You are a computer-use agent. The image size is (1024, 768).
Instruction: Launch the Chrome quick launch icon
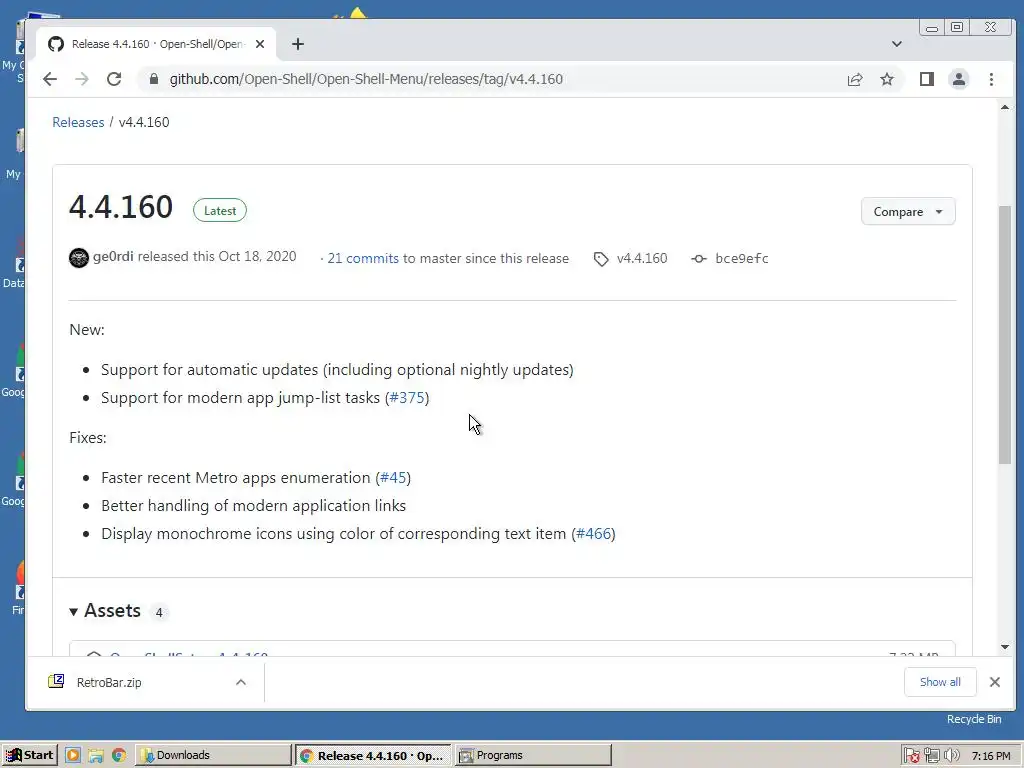coord(119,756)
